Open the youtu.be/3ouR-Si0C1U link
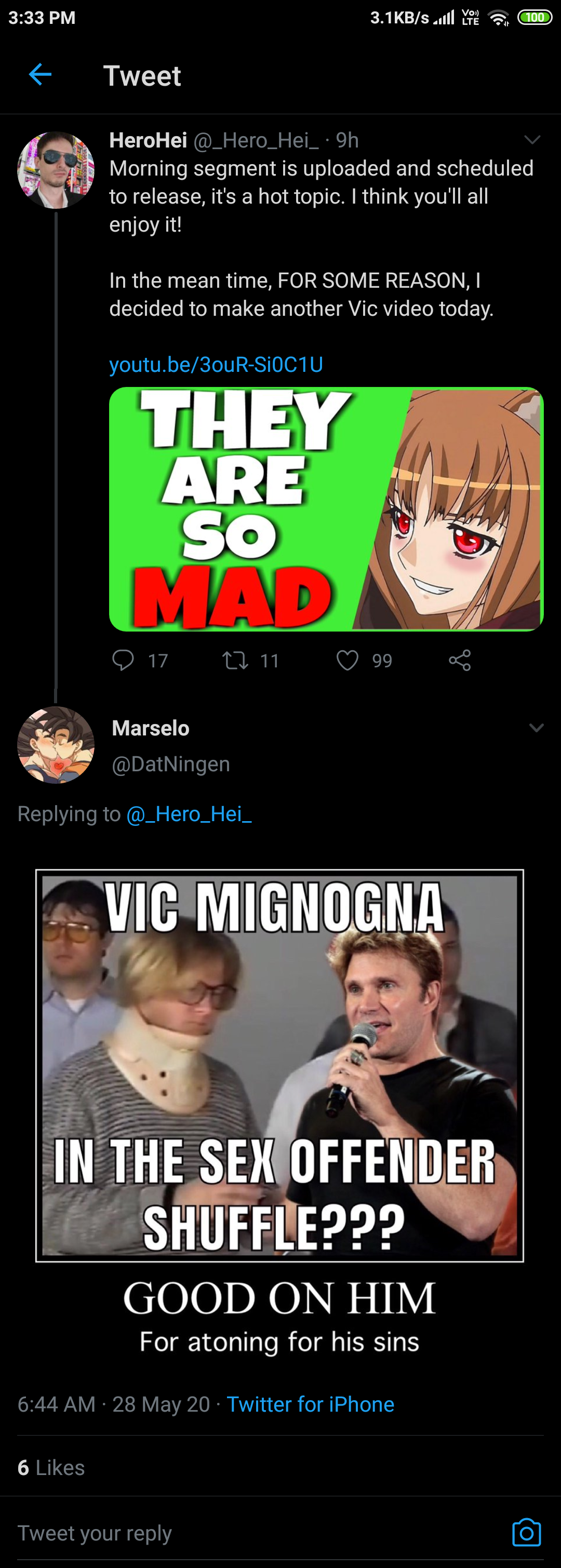The image size is (561, 1568). (x=216, y=364)
